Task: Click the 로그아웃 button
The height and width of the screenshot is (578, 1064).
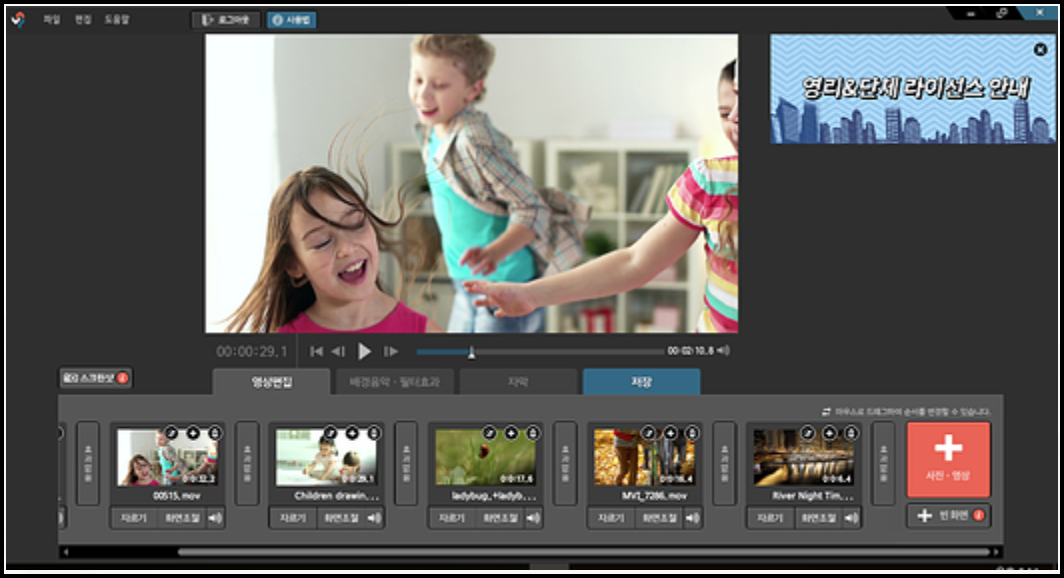Action: 226,20
